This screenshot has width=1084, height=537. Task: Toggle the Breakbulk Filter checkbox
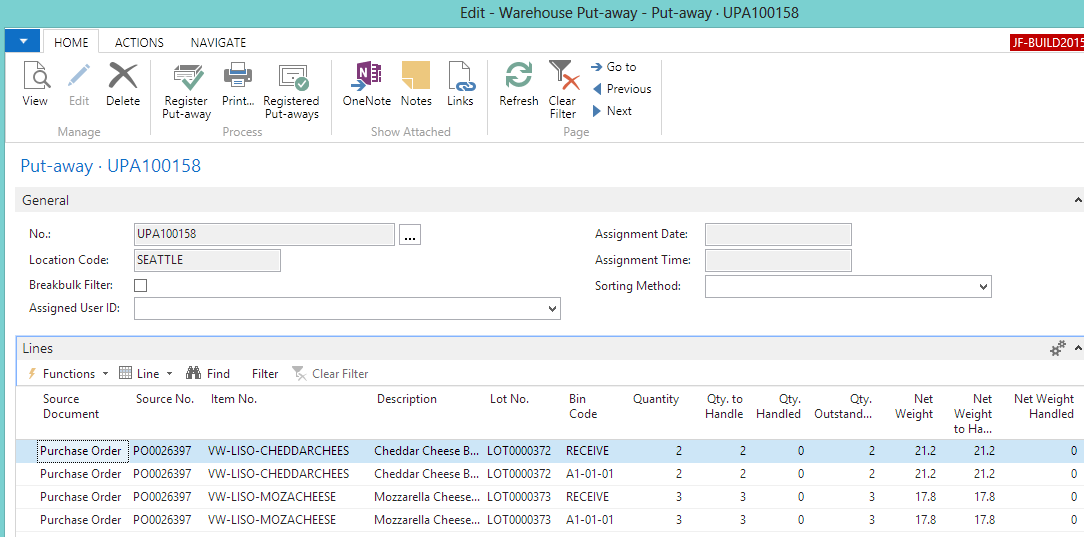click(x=141, y=285)
